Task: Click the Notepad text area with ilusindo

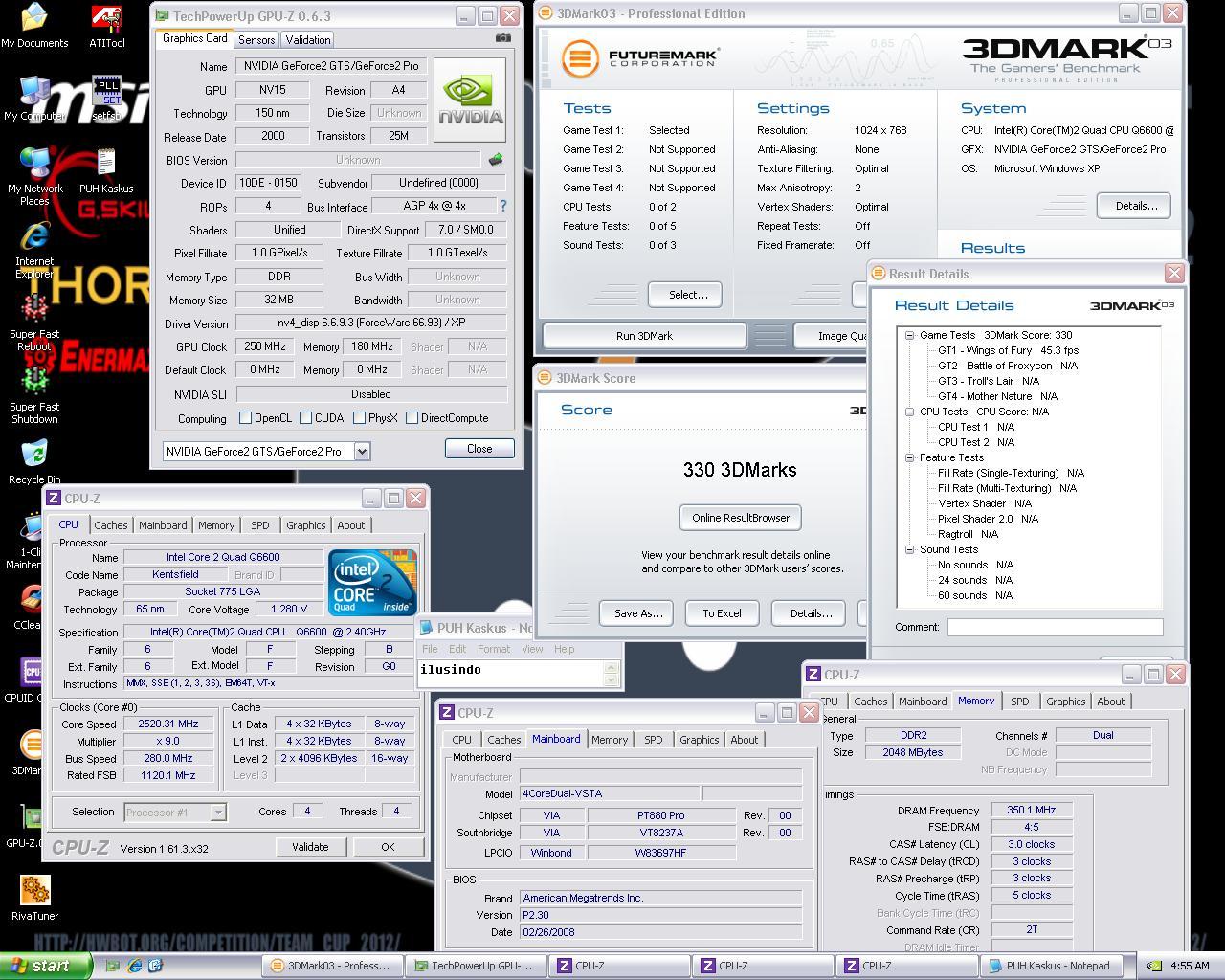Action: point(510,673)
